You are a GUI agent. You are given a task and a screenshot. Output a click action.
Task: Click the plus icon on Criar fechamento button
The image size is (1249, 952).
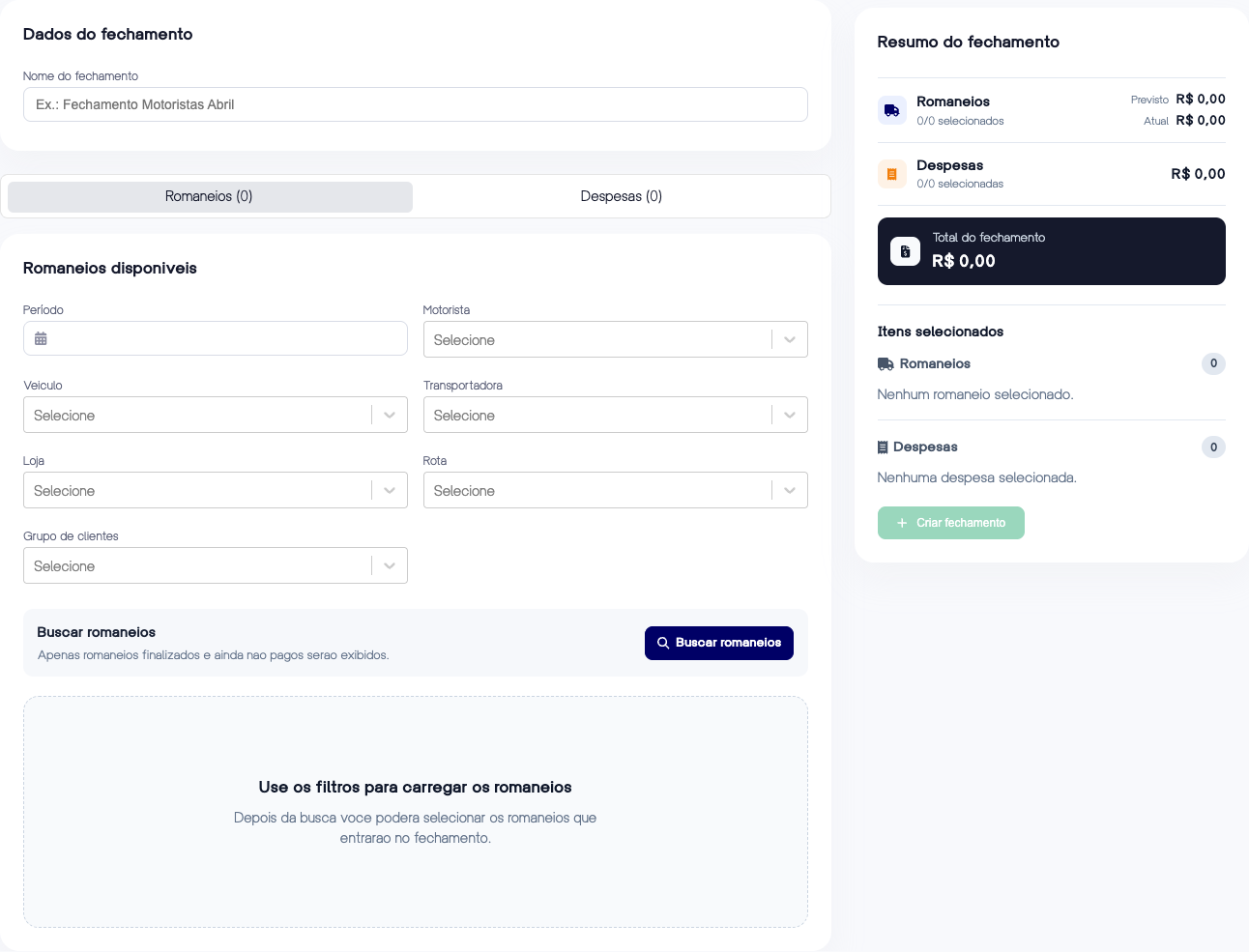pyautogui.click(x=902, y=523)
